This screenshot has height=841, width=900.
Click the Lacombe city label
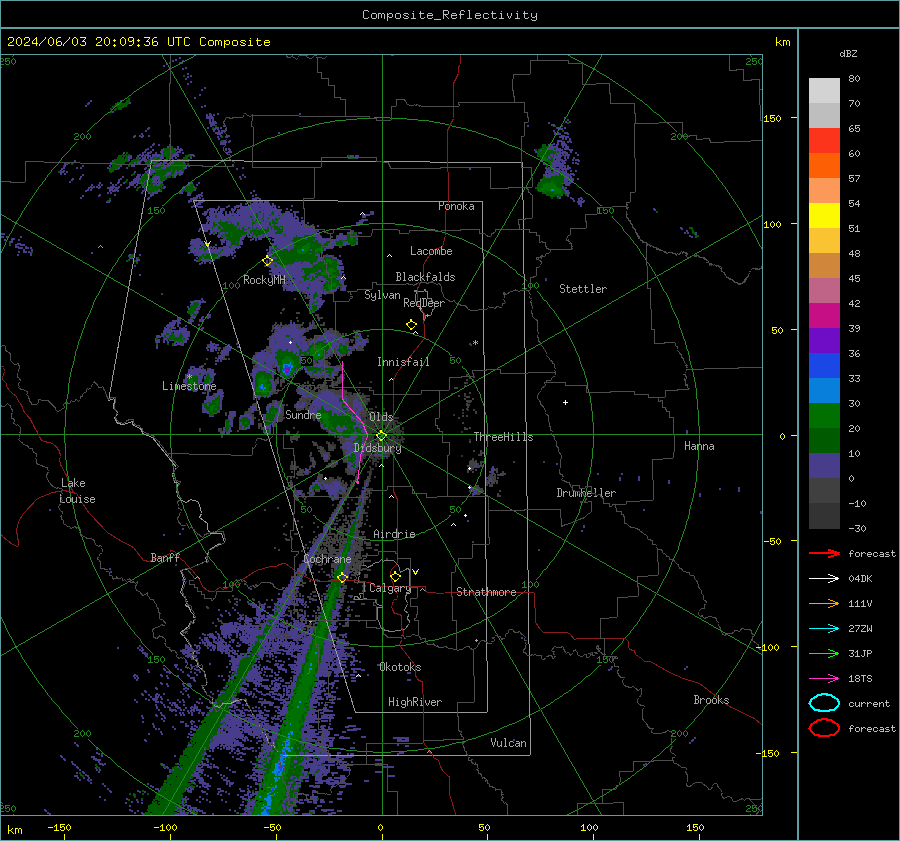pos(431,251)
